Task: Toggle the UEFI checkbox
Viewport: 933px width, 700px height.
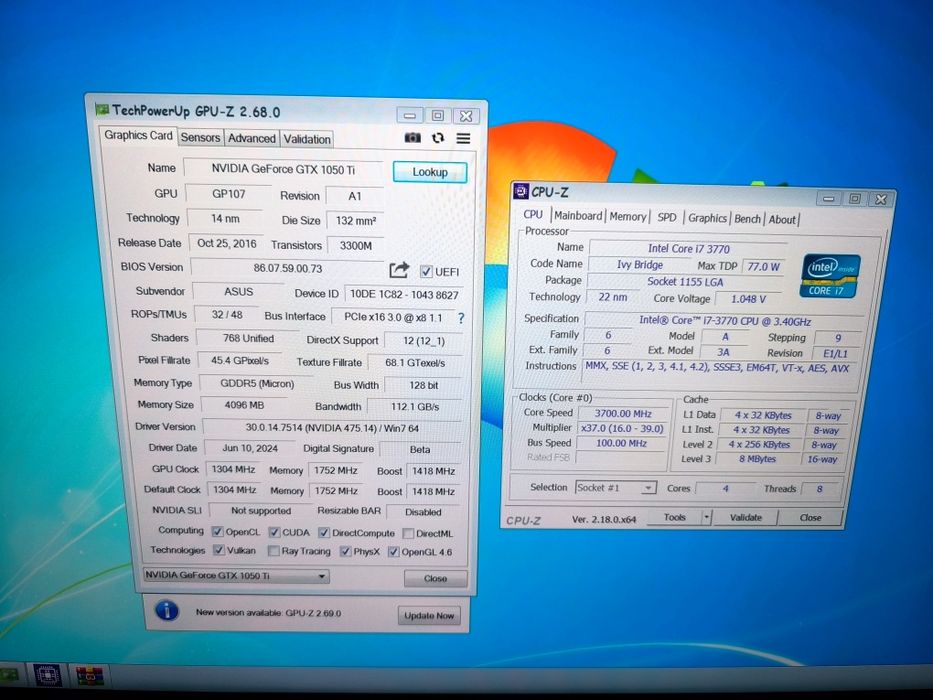Action: point(426,271)
